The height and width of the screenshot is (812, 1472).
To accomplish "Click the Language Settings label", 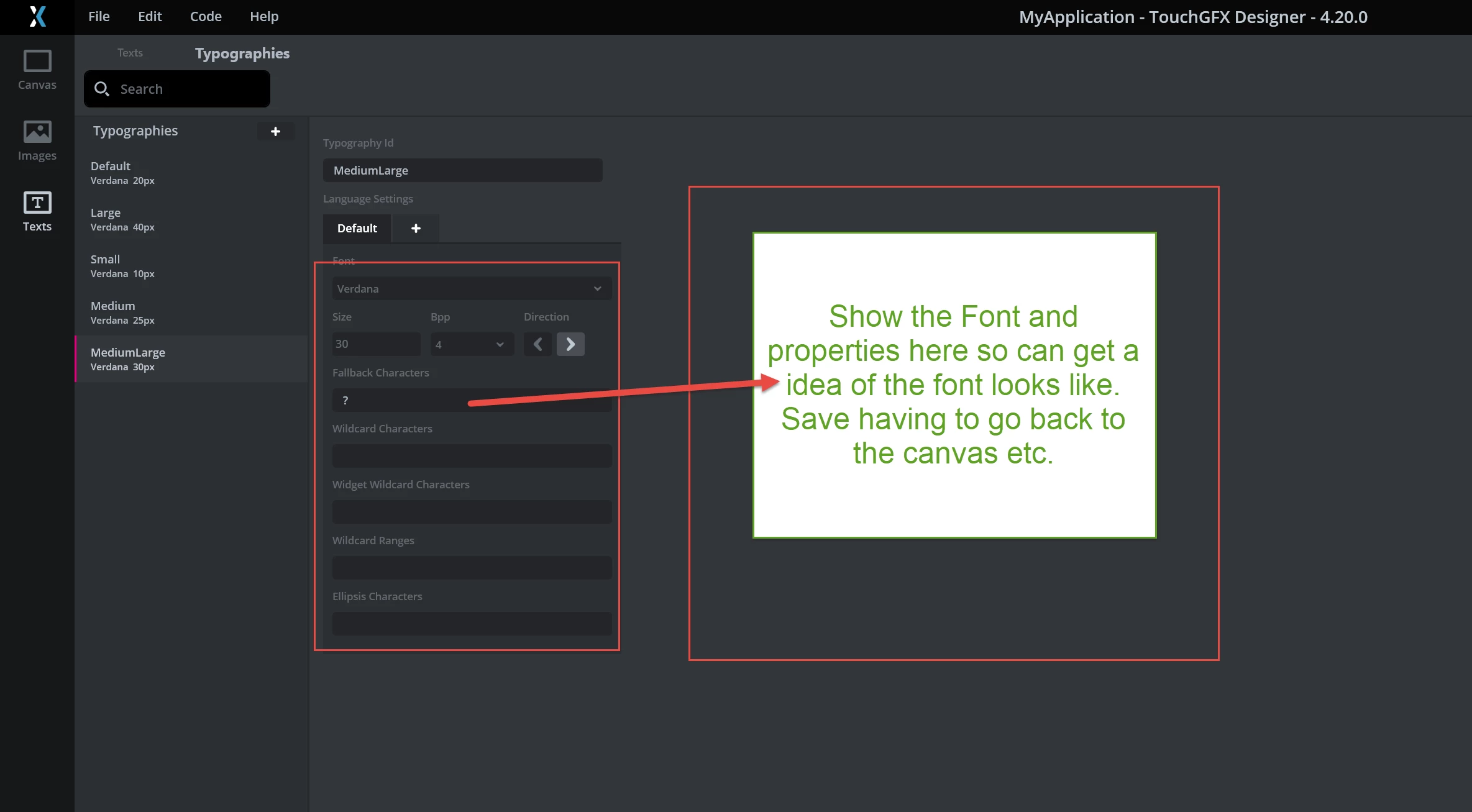I will 368,199.
